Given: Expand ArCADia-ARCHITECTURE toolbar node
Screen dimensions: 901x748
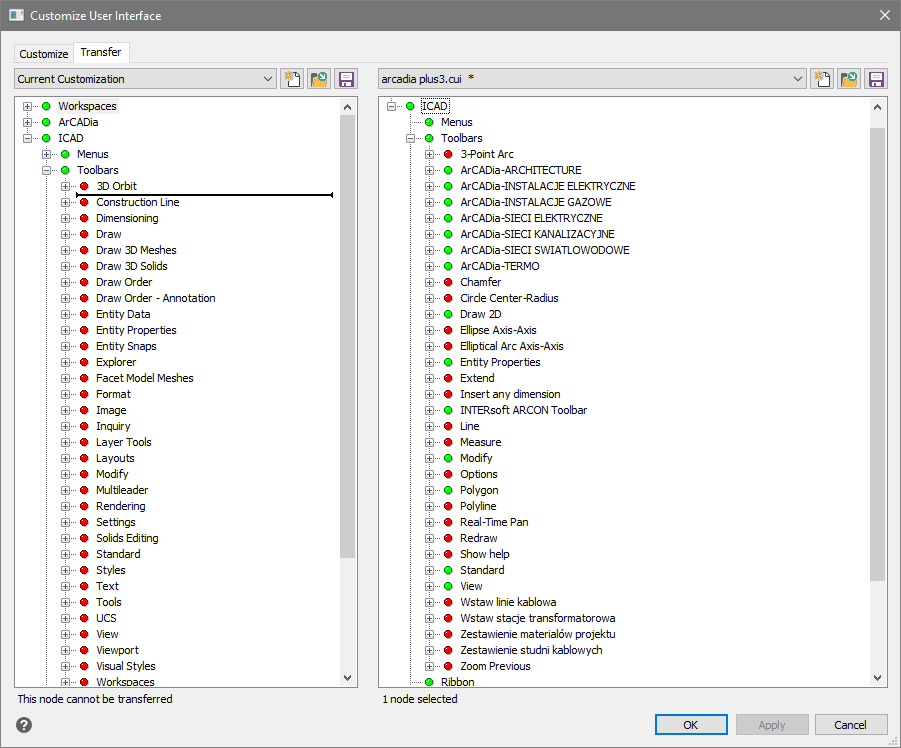Looking at the screenshot, I should pyautogui.click(x=429, y=171).
